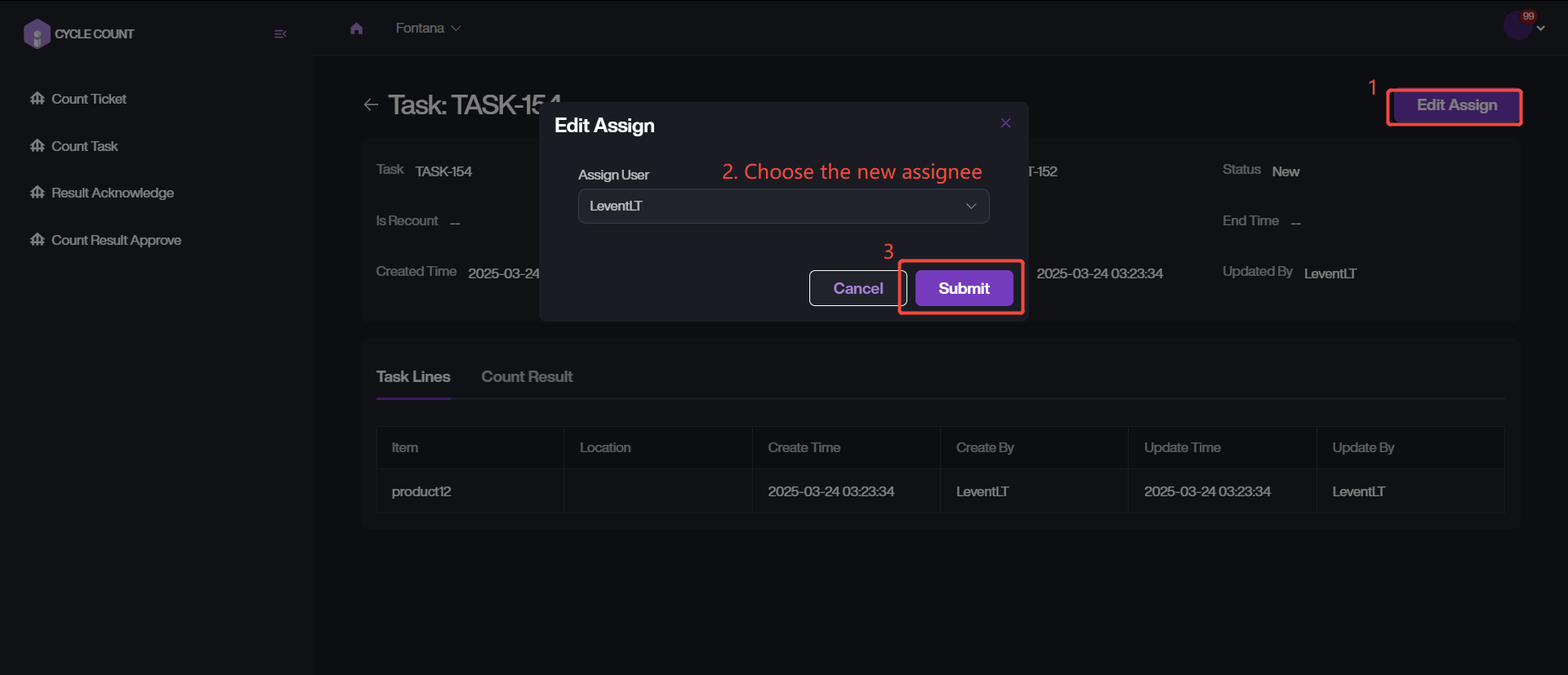Viewport: 1568px width, 675px height.
Task: Go to the home icon
Action: tap(356, 29)
